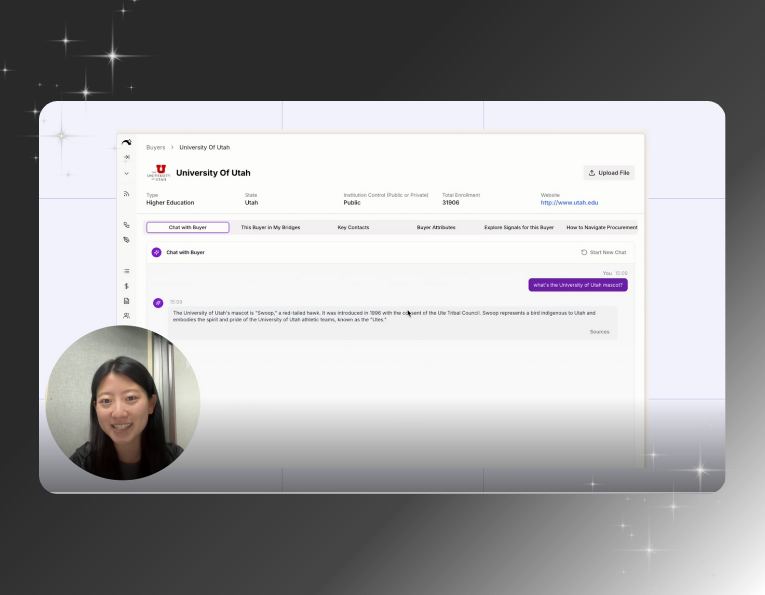Image resolution: width=765 pixels, height=595 pixels.
Task: Click the mascot answer text
Action: click(x=384, y=316)
